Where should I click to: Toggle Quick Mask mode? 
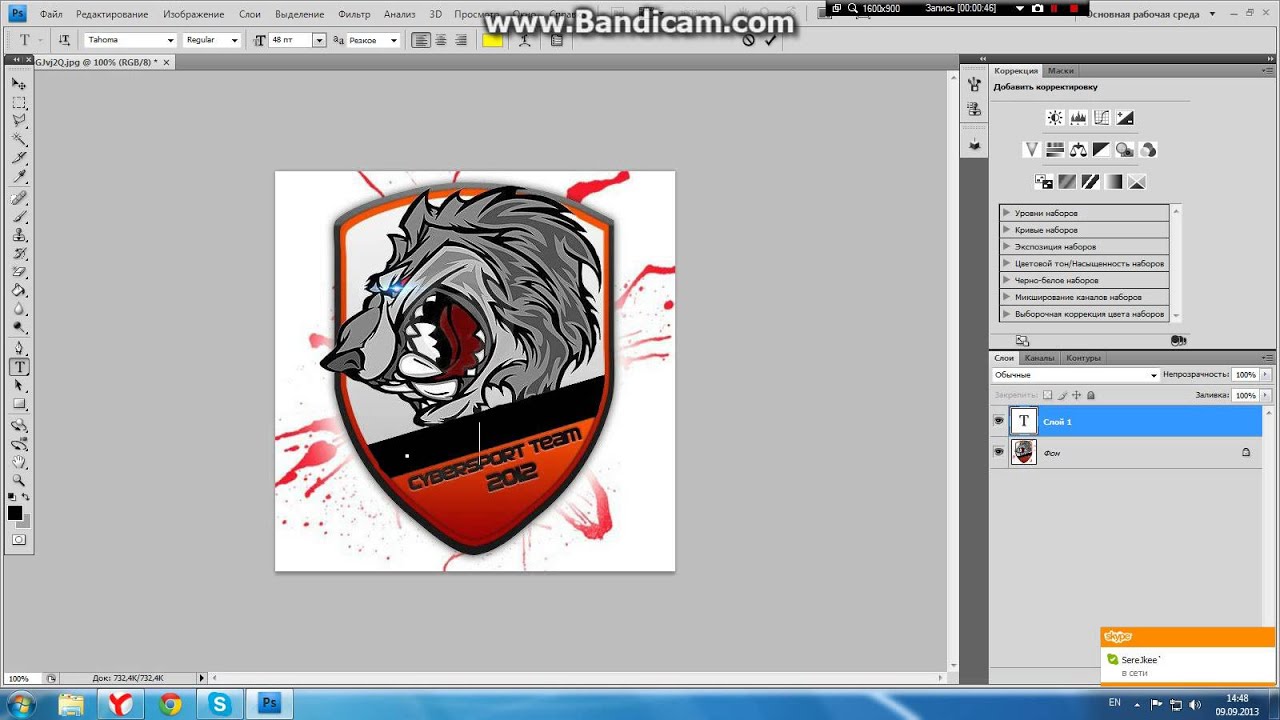click(x=19, y=540)
